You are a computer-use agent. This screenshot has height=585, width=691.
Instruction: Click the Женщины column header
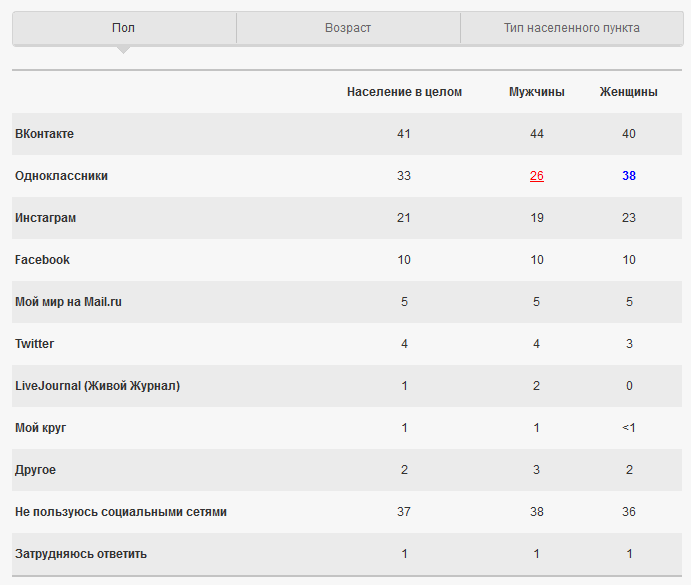point(628,92)
